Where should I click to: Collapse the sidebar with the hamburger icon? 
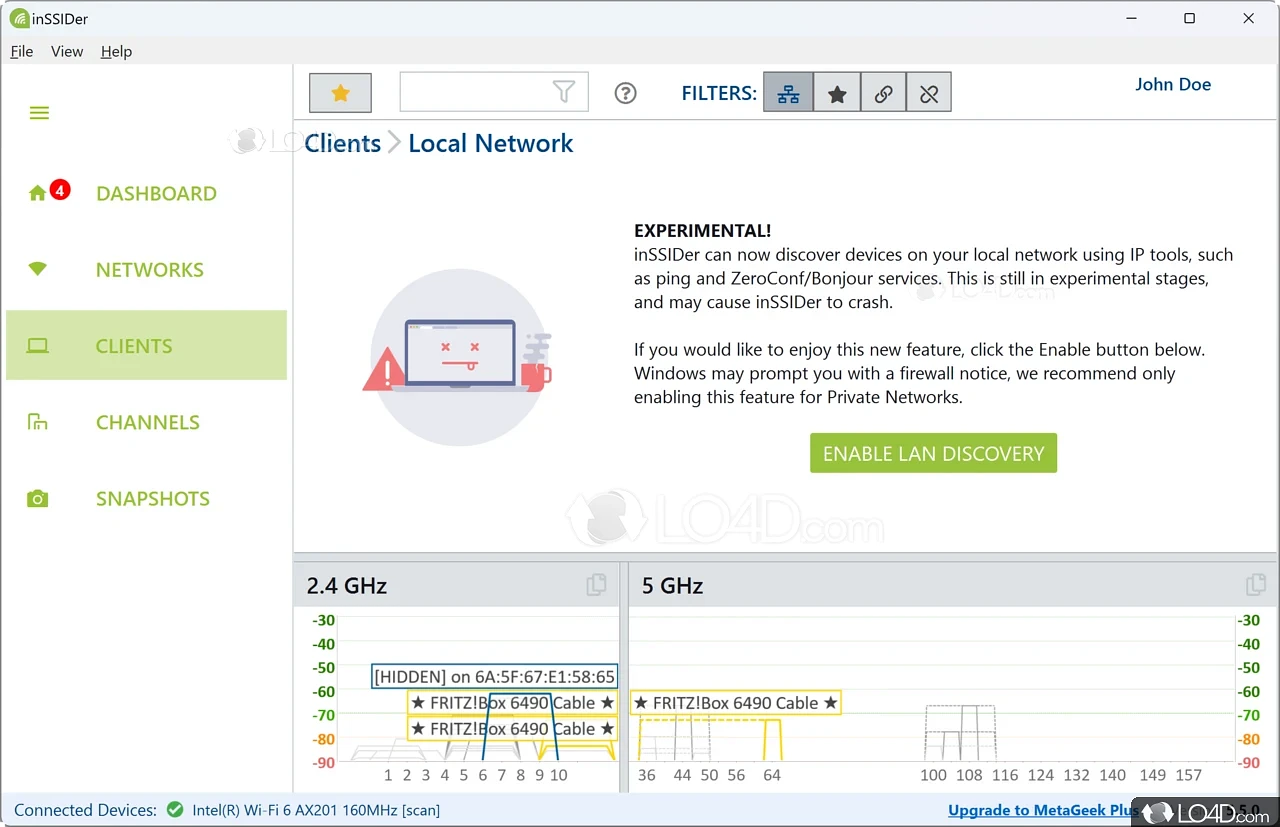(39, 113)
